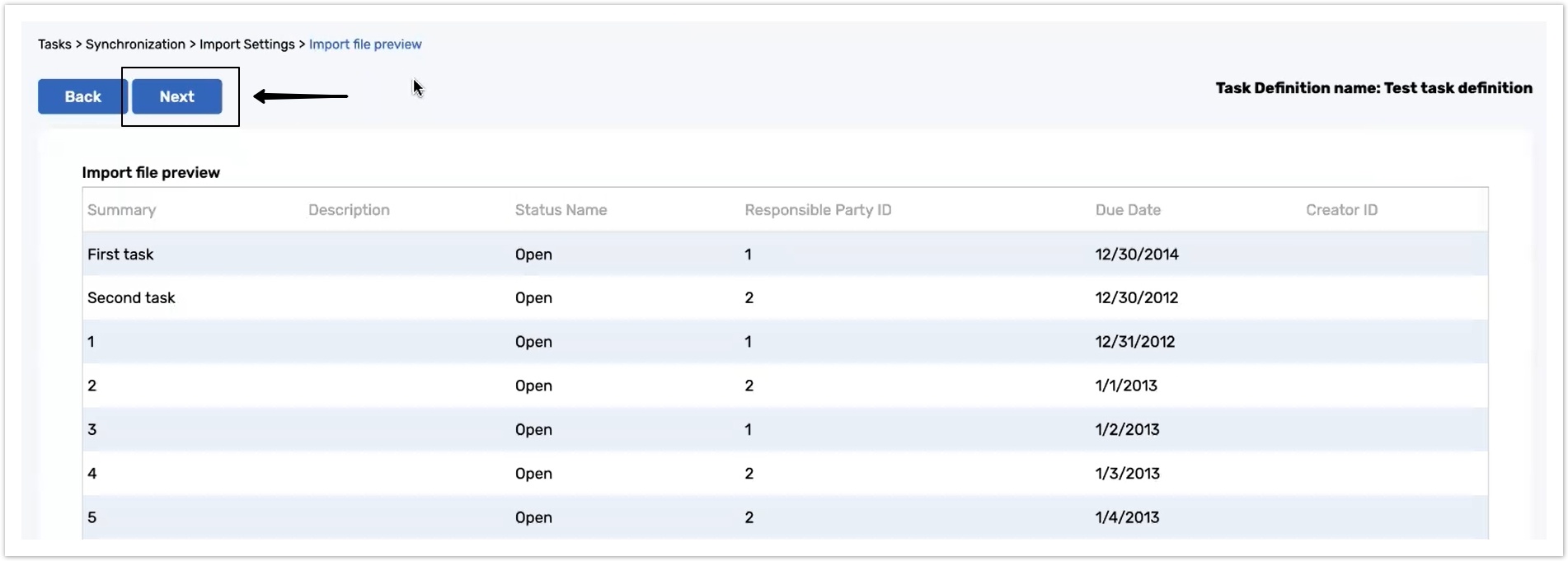Screen dimensions: 1568x561
Task: Open the Tasks breadcrumb link
Action: click(x=54, y=44)
